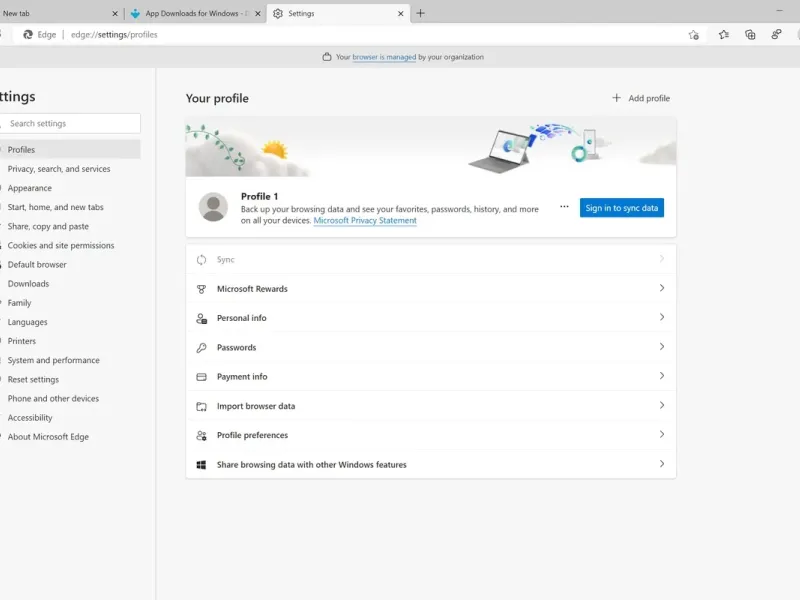Click Sign in to sync data button
The height and width of the screenshot is (600, 800).
coord(621,208)
